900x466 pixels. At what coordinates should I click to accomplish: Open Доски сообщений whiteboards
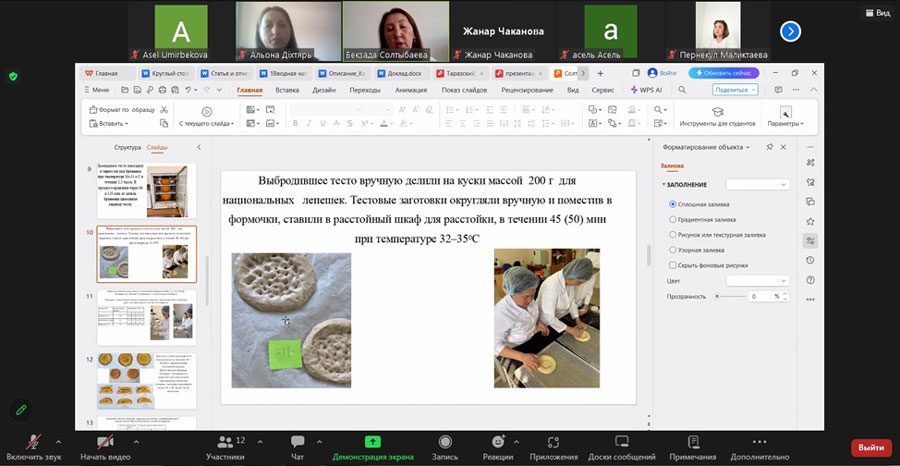pos(621,442)
